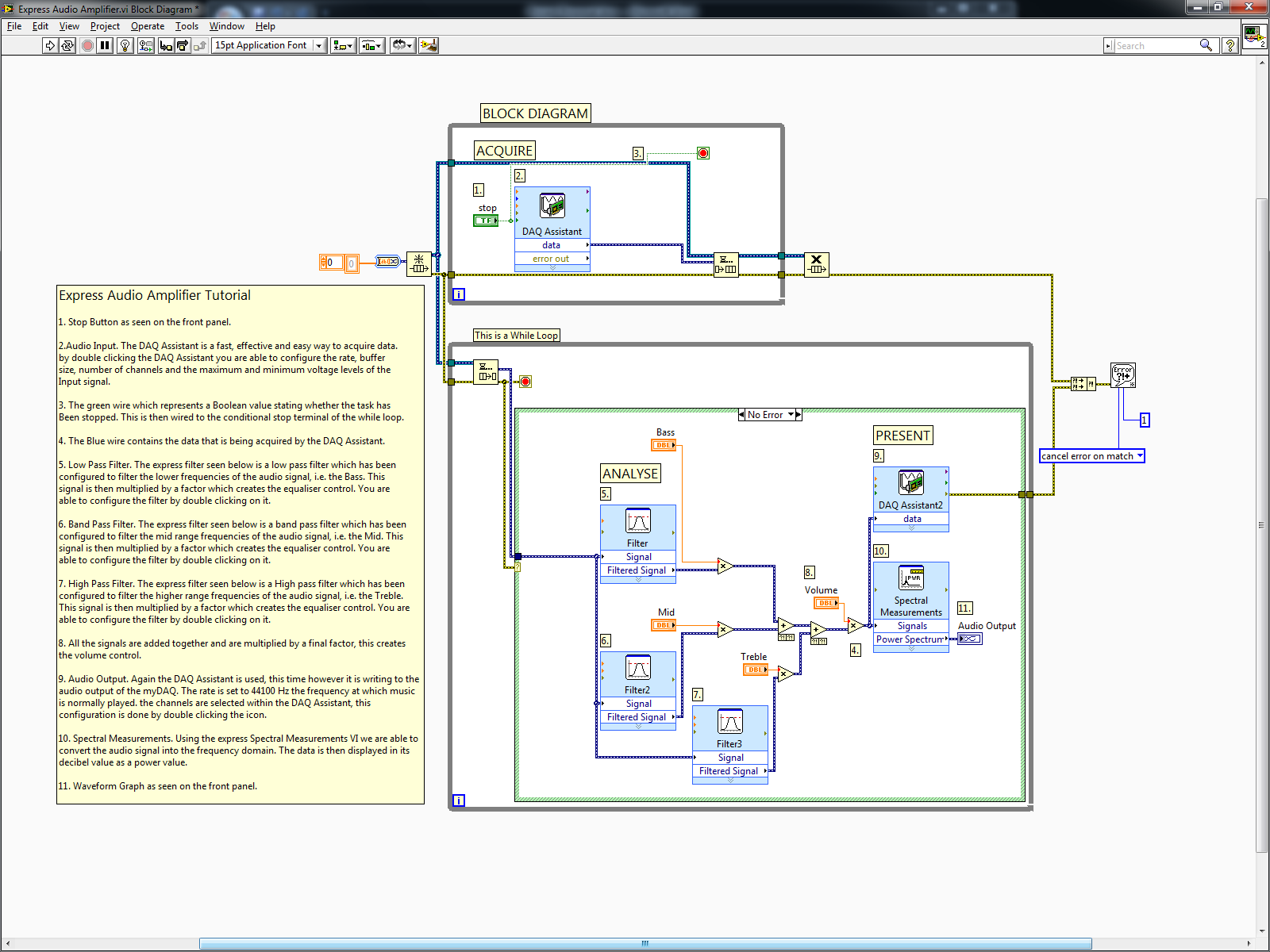Select the Audio Output graph terminal
Screen dimensions: 1270x952
(x=970, y=639)
